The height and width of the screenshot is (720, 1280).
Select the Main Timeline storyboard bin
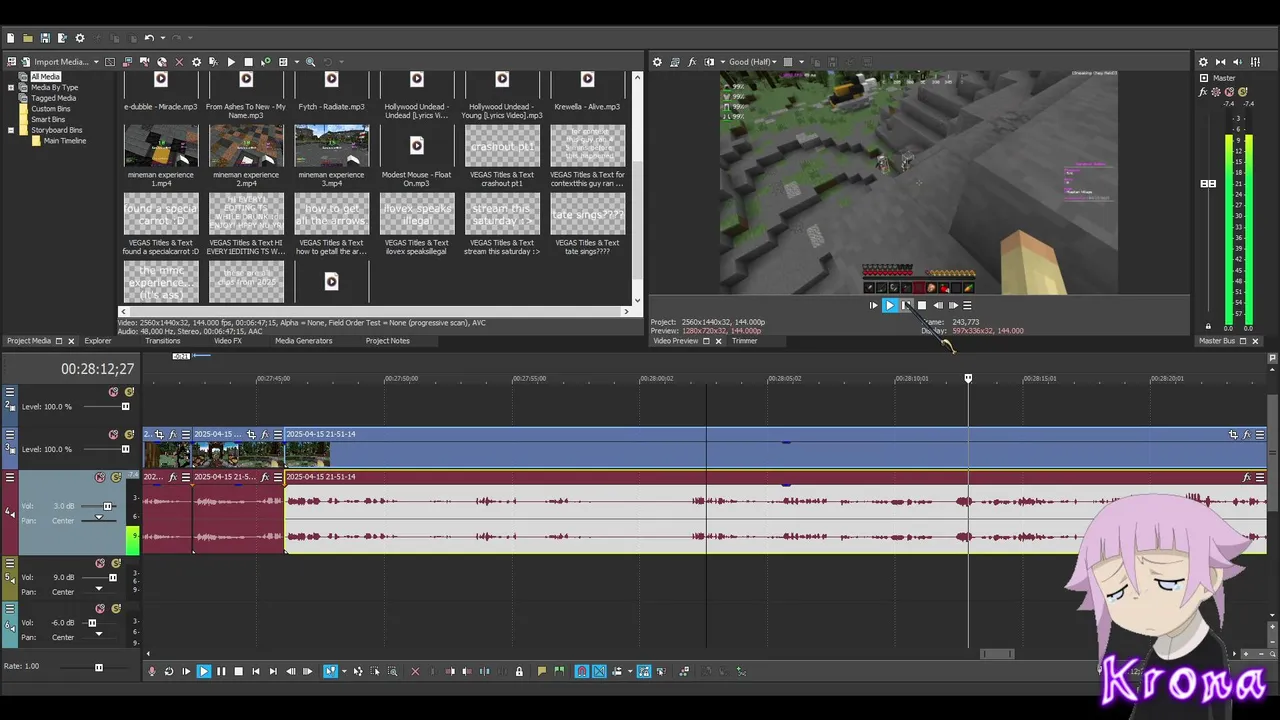pyautogui.click(x=65, y=141)
